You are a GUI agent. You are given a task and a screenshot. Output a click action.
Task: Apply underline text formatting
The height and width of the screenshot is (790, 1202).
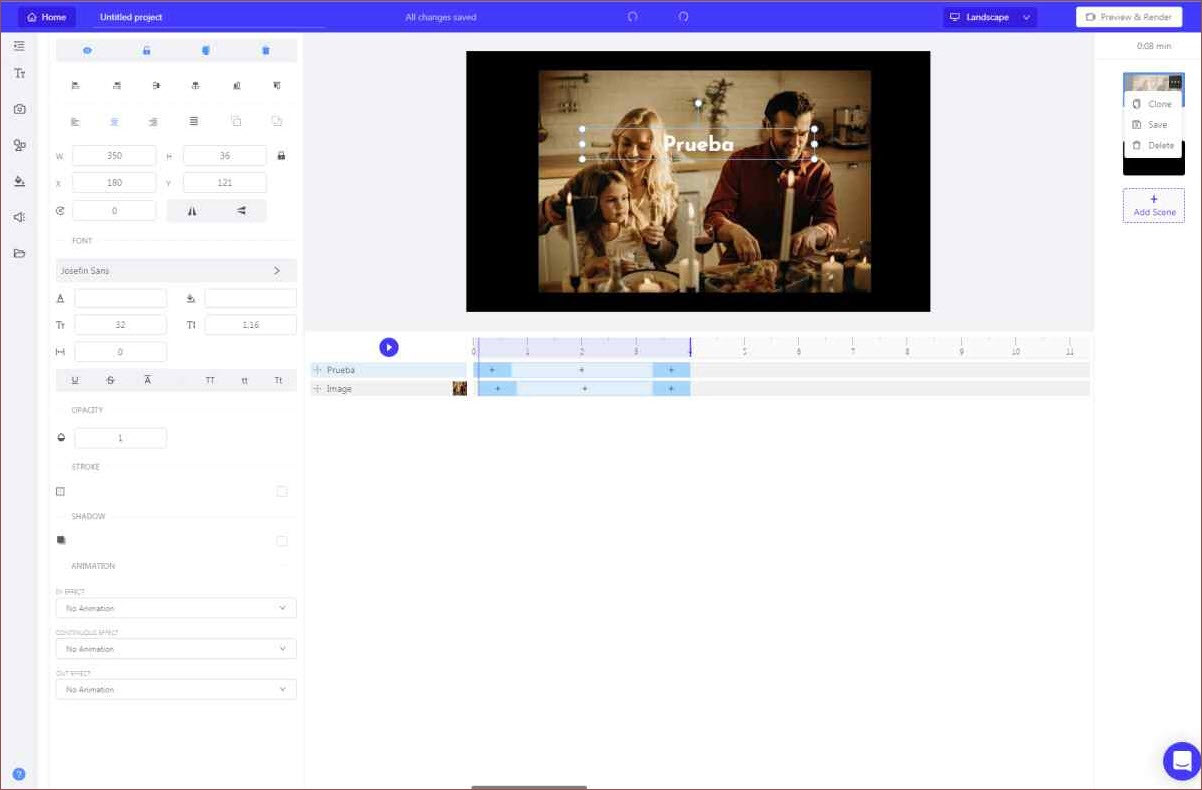(x=74, y=380)
